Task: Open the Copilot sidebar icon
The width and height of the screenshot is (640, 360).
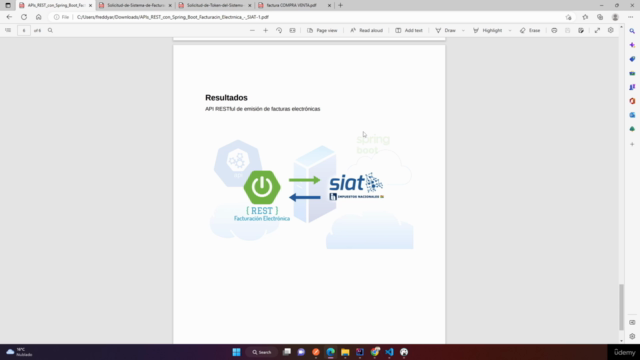Action: click(x=632, y=45)
